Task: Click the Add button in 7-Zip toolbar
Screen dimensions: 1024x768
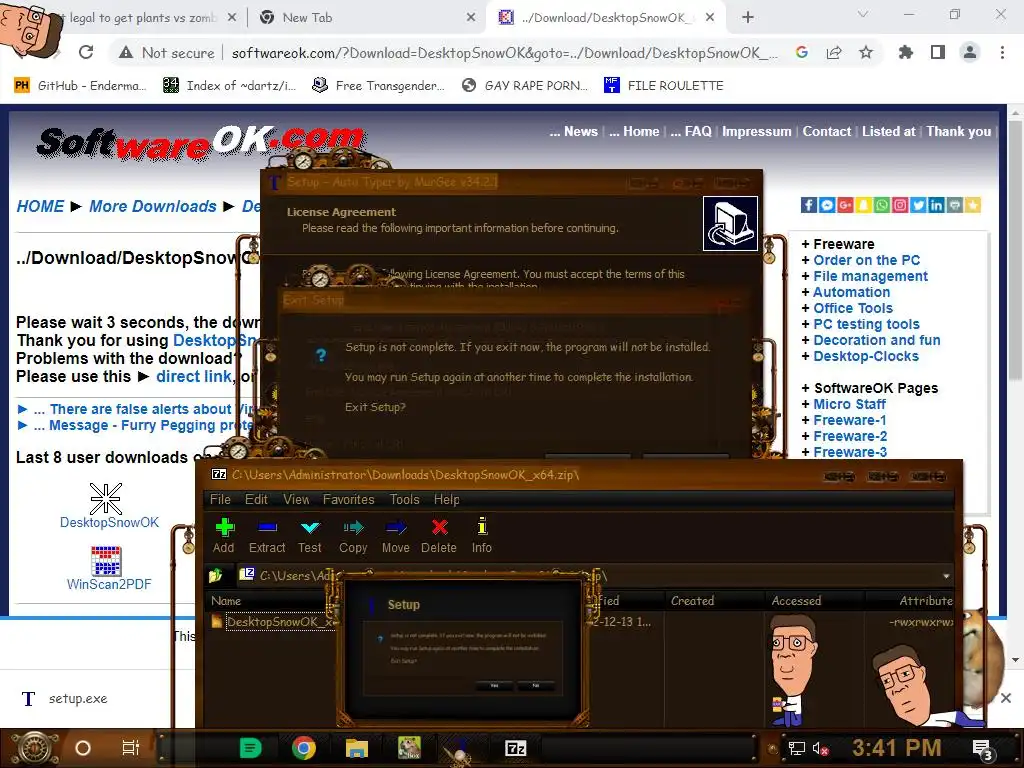Action: [224, 536]
